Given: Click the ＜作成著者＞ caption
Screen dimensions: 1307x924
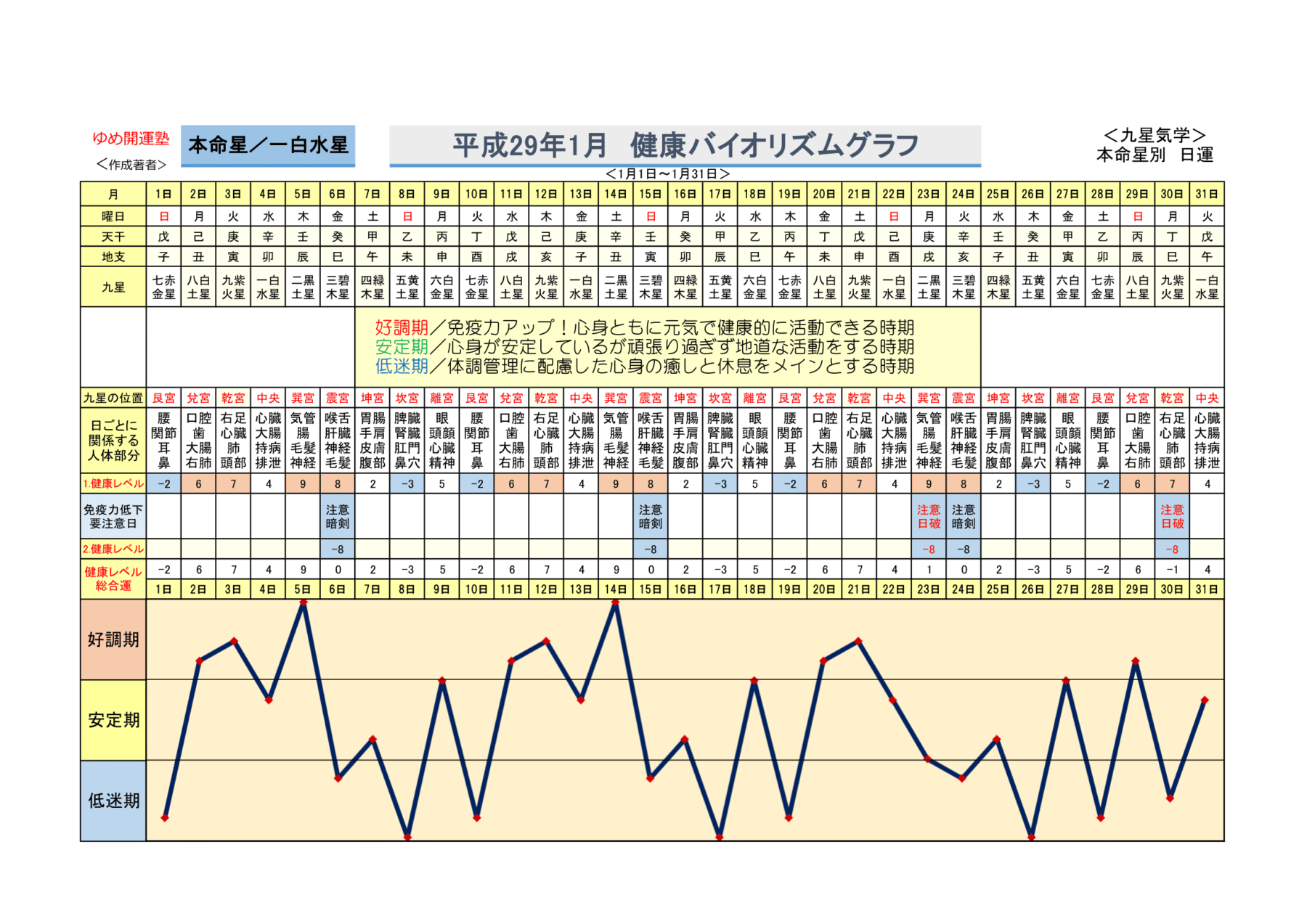Looking at the screenshot, I should 131,165.
